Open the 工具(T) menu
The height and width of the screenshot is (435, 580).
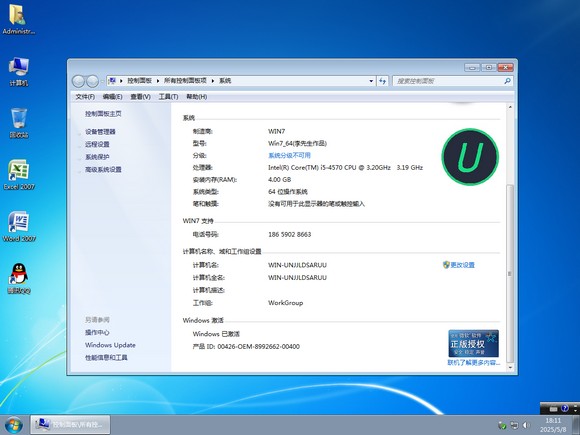coord(168,97)
